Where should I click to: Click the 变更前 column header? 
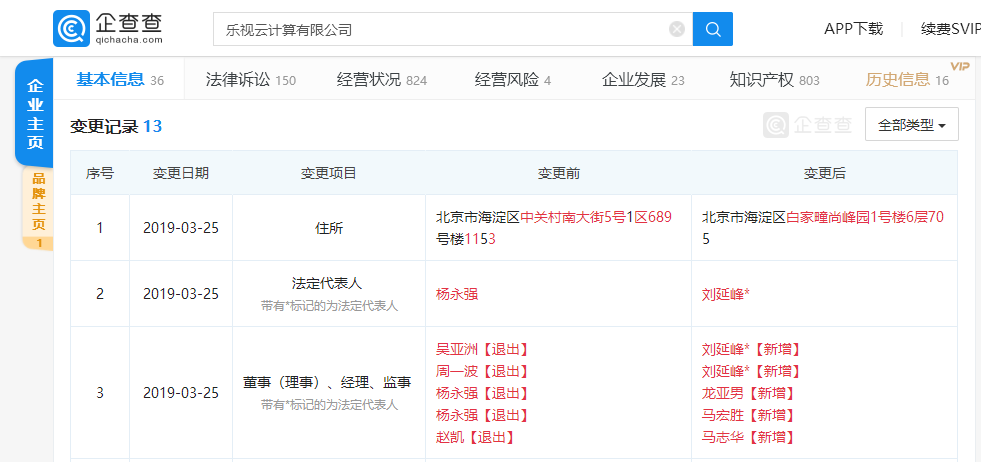click(559, 173)
